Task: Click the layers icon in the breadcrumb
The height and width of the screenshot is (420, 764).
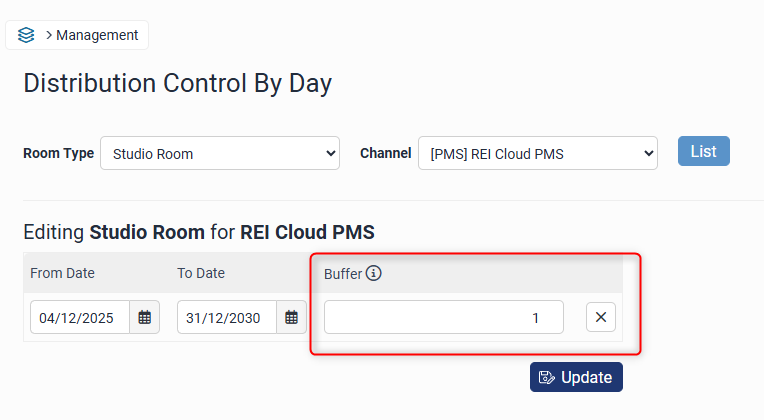Action: (x=26, y=35)
